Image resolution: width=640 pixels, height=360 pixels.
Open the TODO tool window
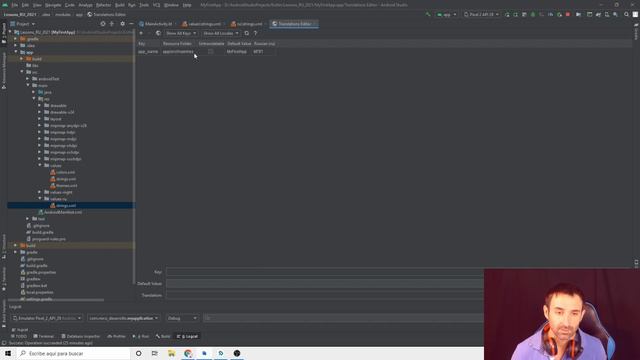[19, 336]
